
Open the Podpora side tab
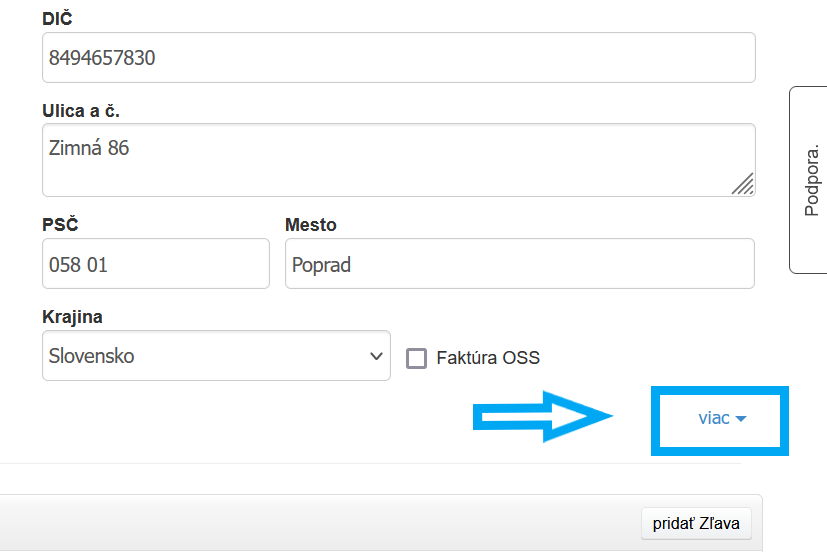810,180
